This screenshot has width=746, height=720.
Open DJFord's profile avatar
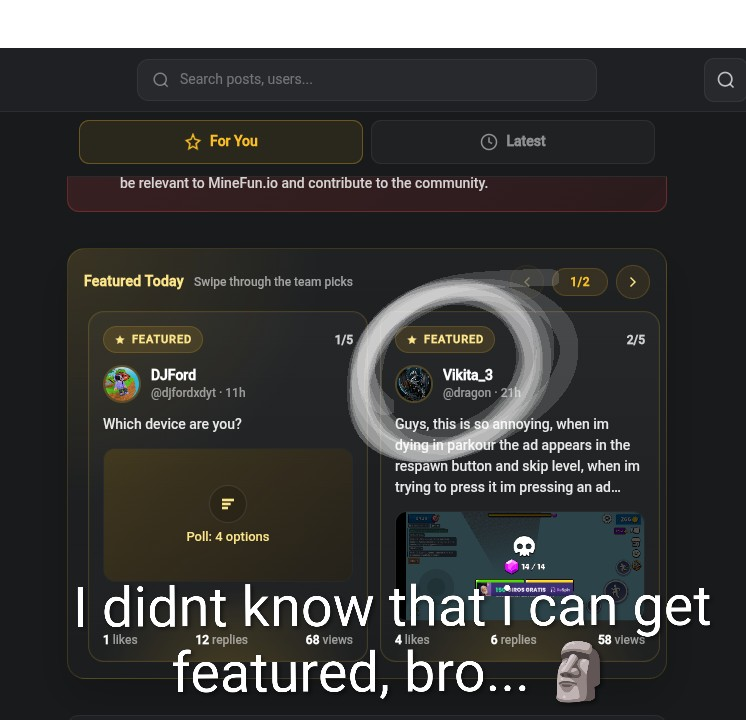122,384
